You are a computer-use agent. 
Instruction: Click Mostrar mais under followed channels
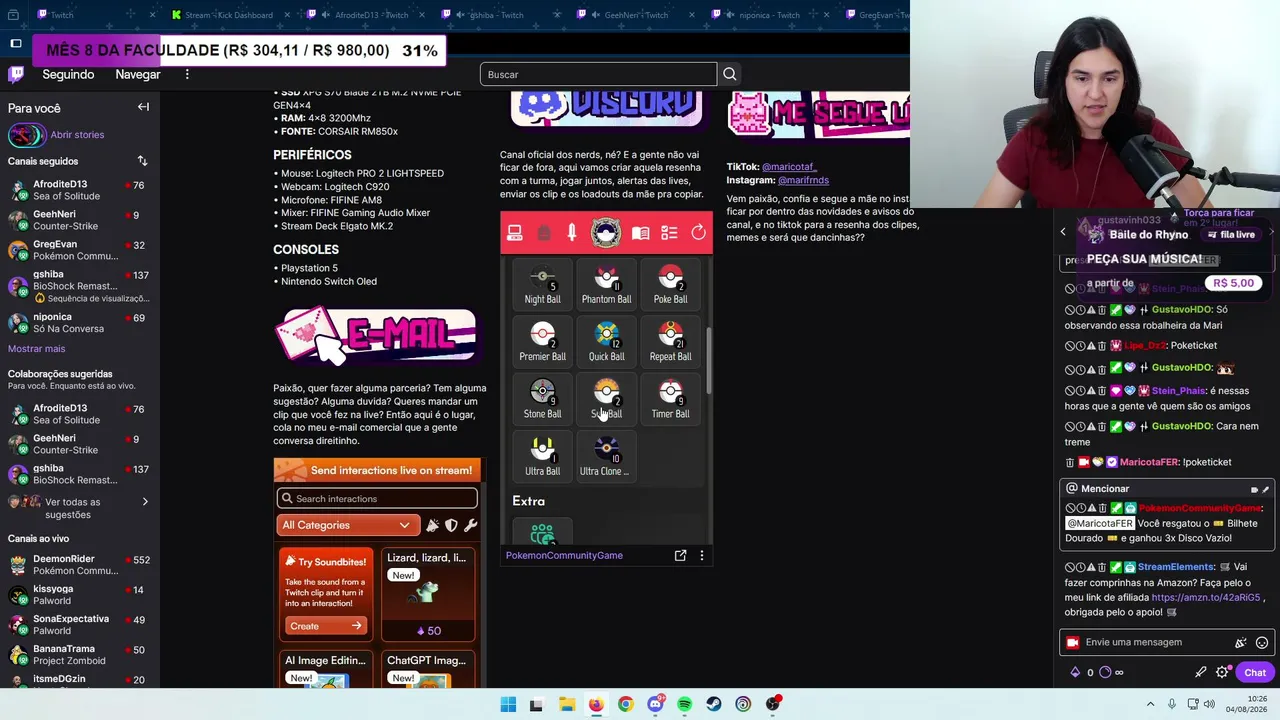point(36,349)
